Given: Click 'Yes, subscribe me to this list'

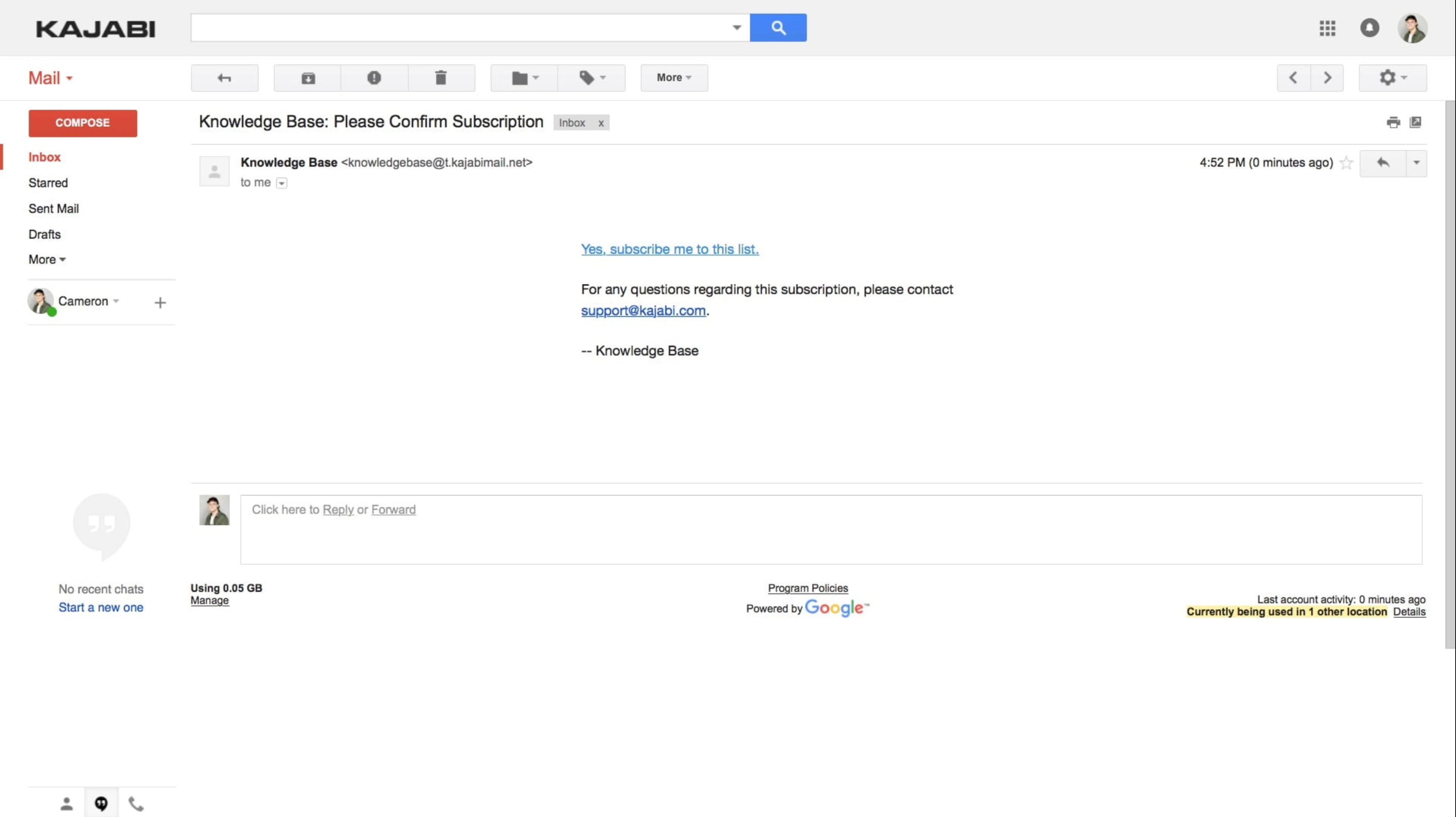Looking at the screenshot, I should coord(670,249).
